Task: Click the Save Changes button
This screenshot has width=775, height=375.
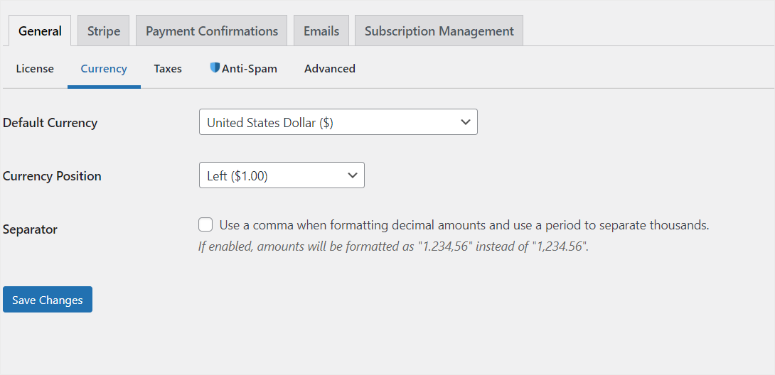Action: 47,299
